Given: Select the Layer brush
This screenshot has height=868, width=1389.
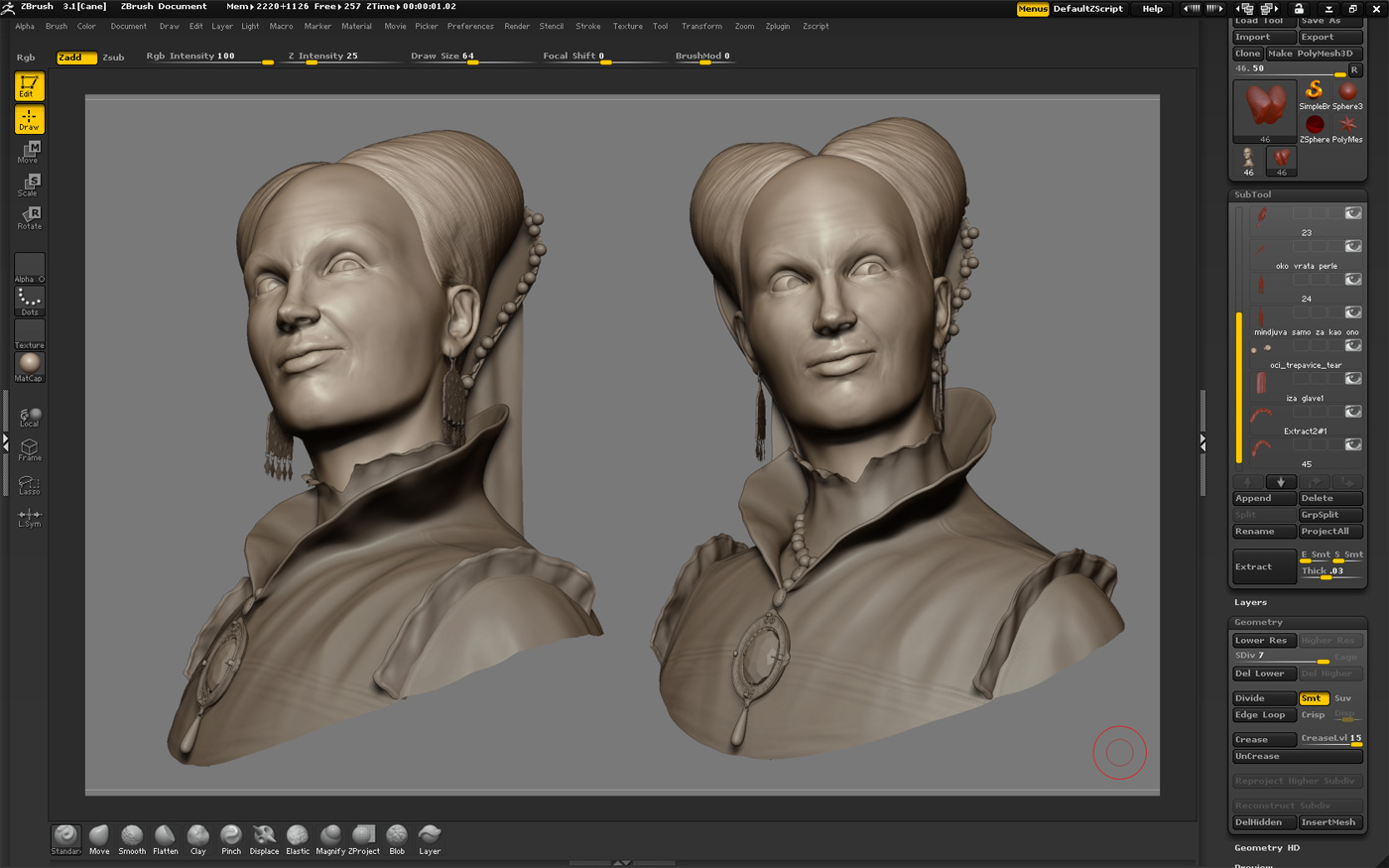Looking at the screenshot, I should (430, 839).
